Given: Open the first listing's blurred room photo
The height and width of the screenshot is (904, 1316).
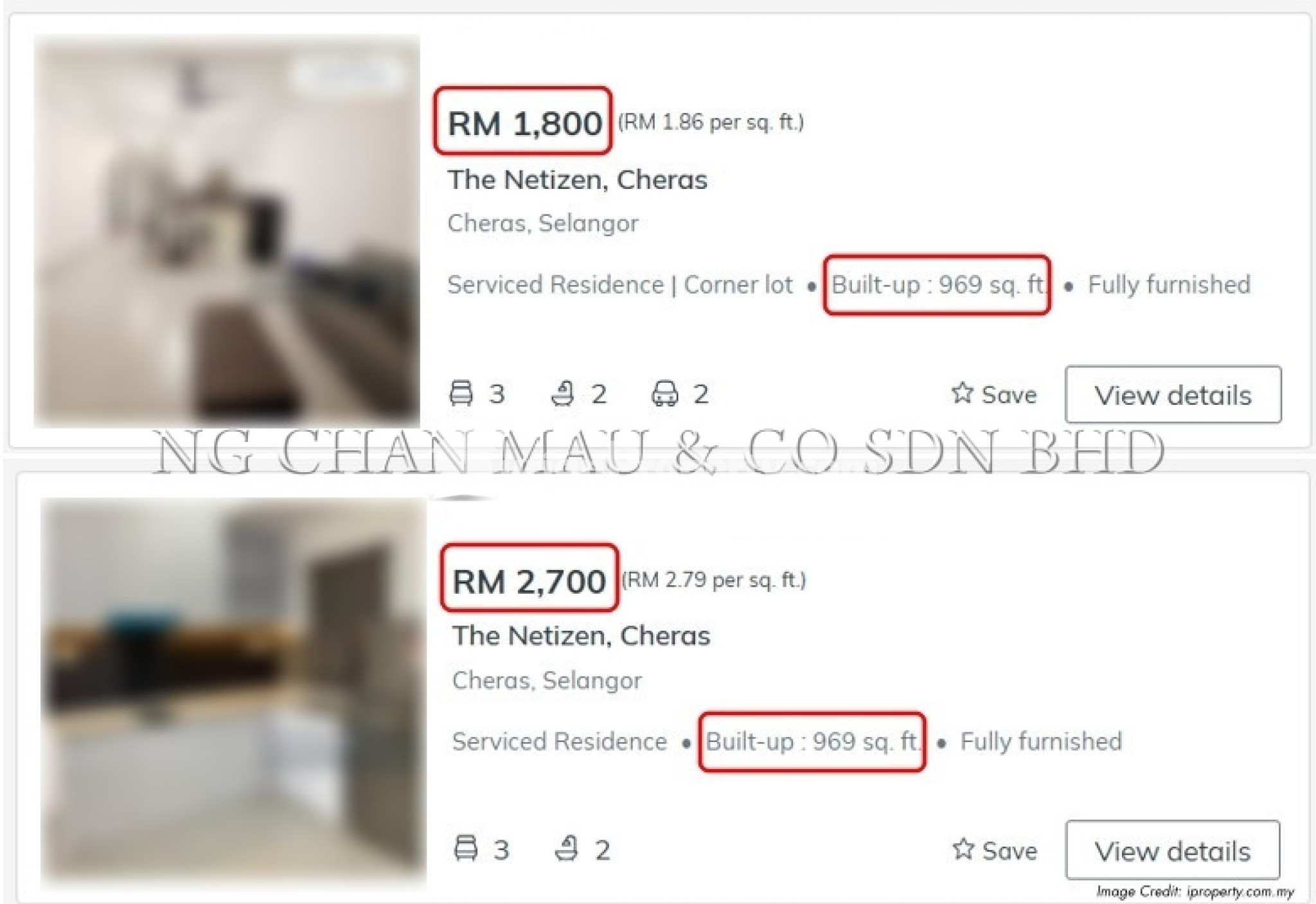Looking at the screenshot, I should click(x=227, y=231).
